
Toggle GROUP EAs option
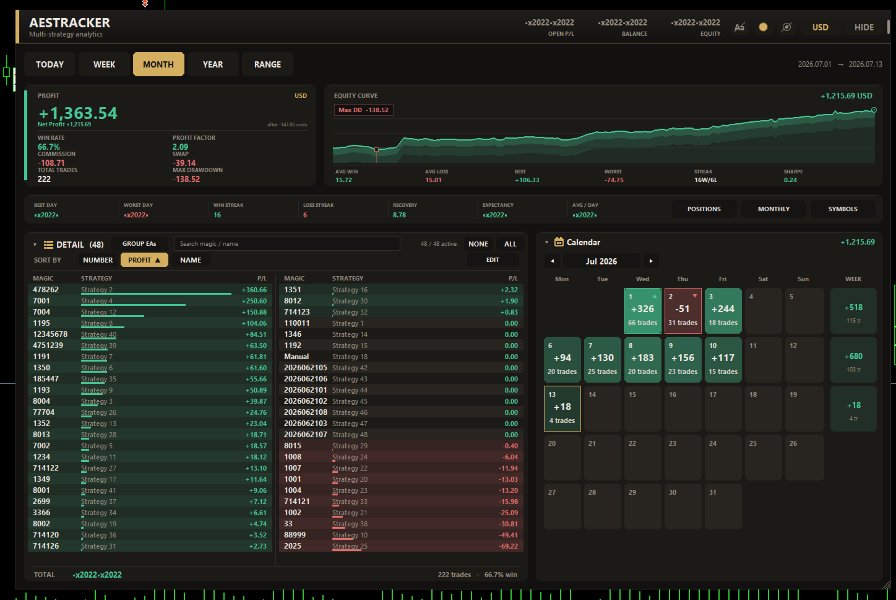click(139, 243)
